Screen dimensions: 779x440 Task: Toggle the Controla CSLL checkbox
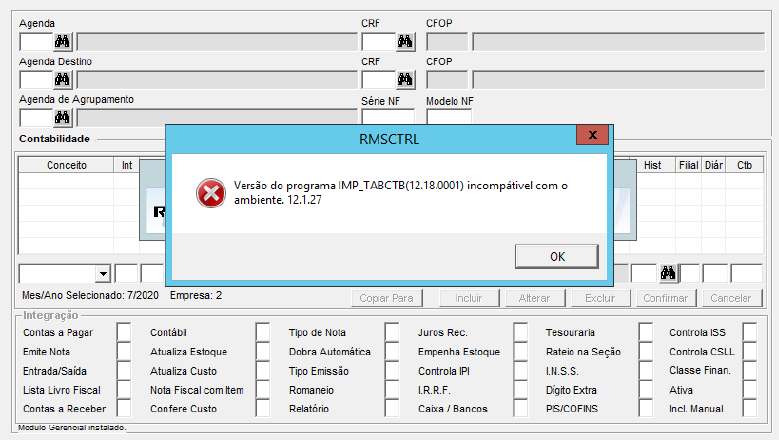pos(750,352)
